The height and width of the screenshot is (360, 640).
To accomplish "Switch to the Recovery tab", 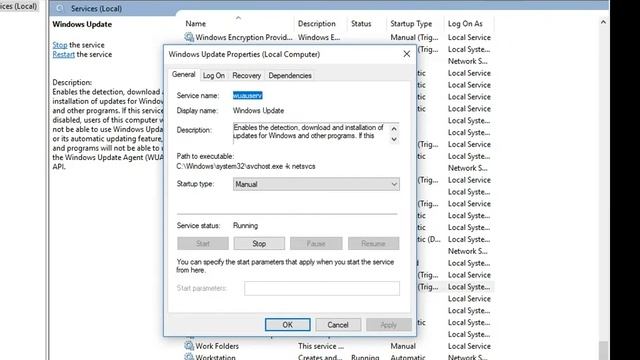I will (x=247, y=76).
